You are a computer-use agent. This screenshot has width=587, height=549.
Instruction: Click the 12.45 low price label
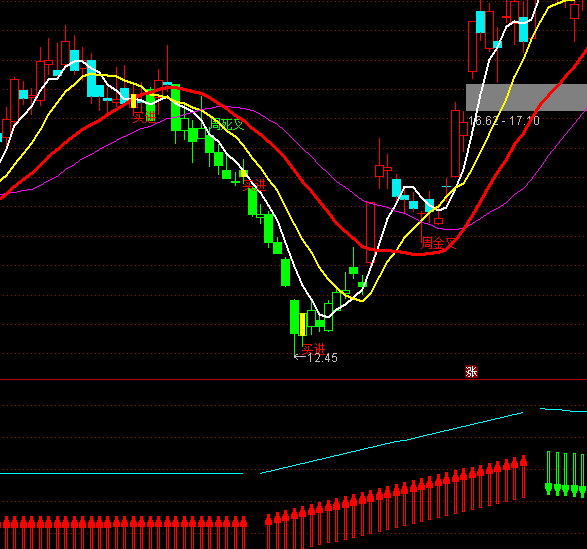[x=322, y=358]
